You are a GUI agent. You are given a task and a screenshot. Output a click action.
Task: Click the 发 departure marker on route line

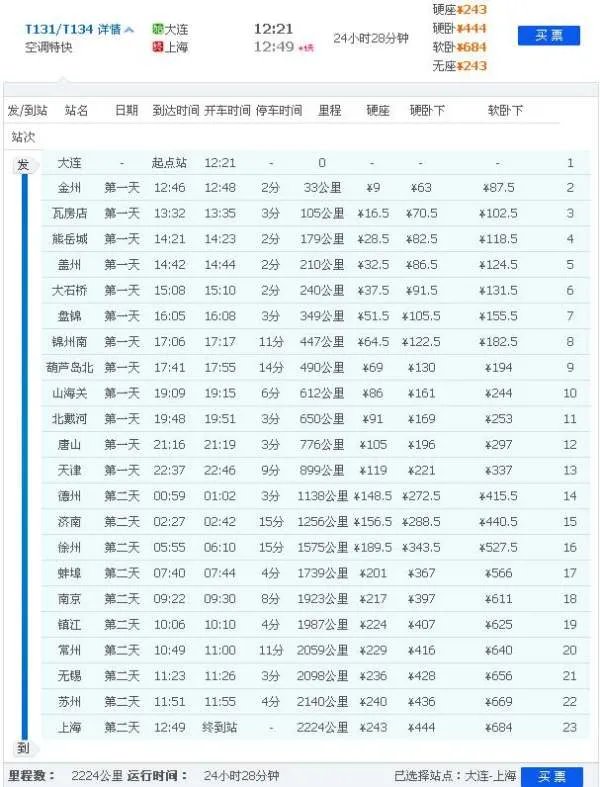click(x=23, y=165)
